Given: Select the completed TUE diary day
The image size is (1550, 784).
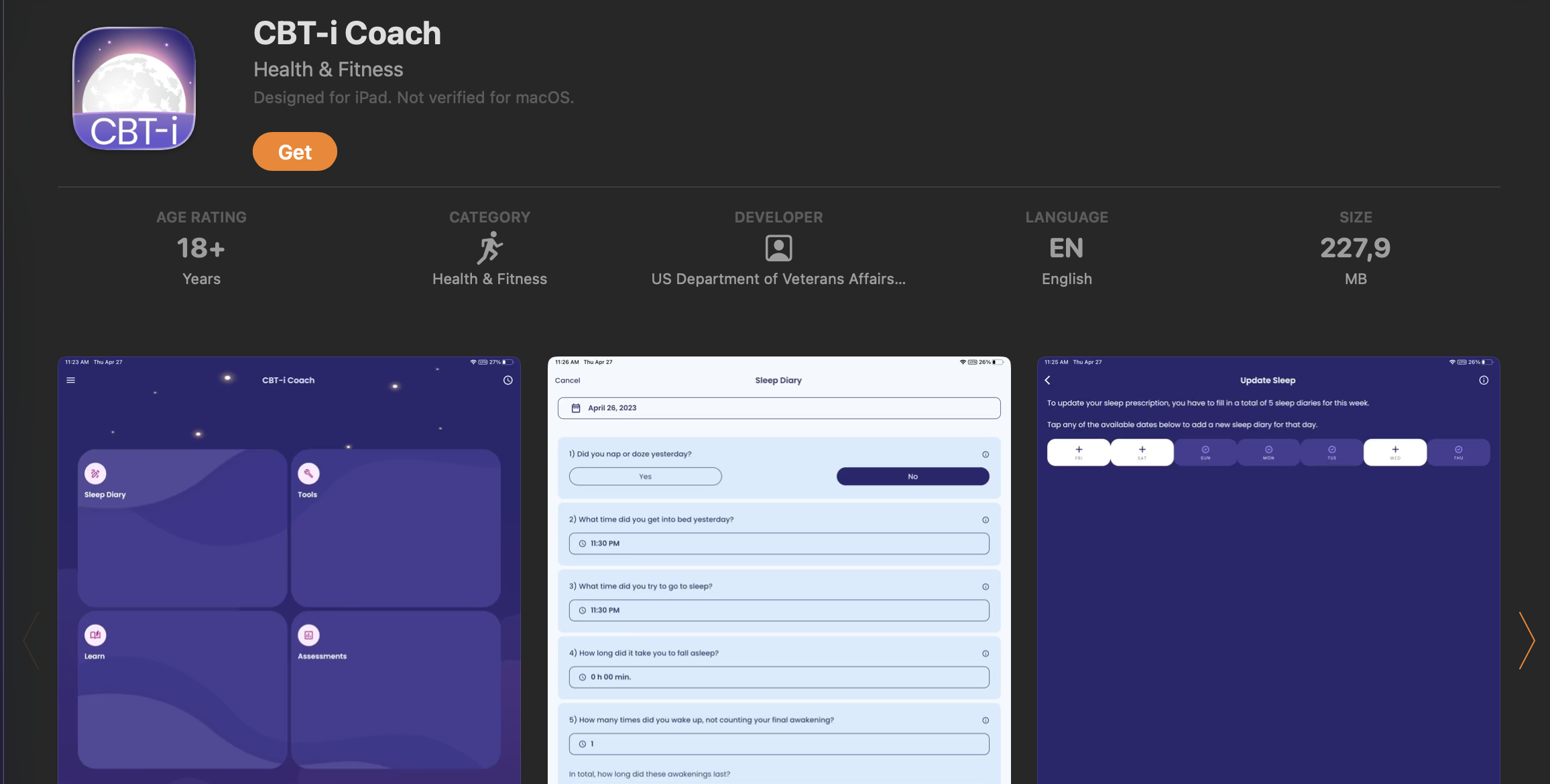Looking at the screenshot, I should point(1332,452).
